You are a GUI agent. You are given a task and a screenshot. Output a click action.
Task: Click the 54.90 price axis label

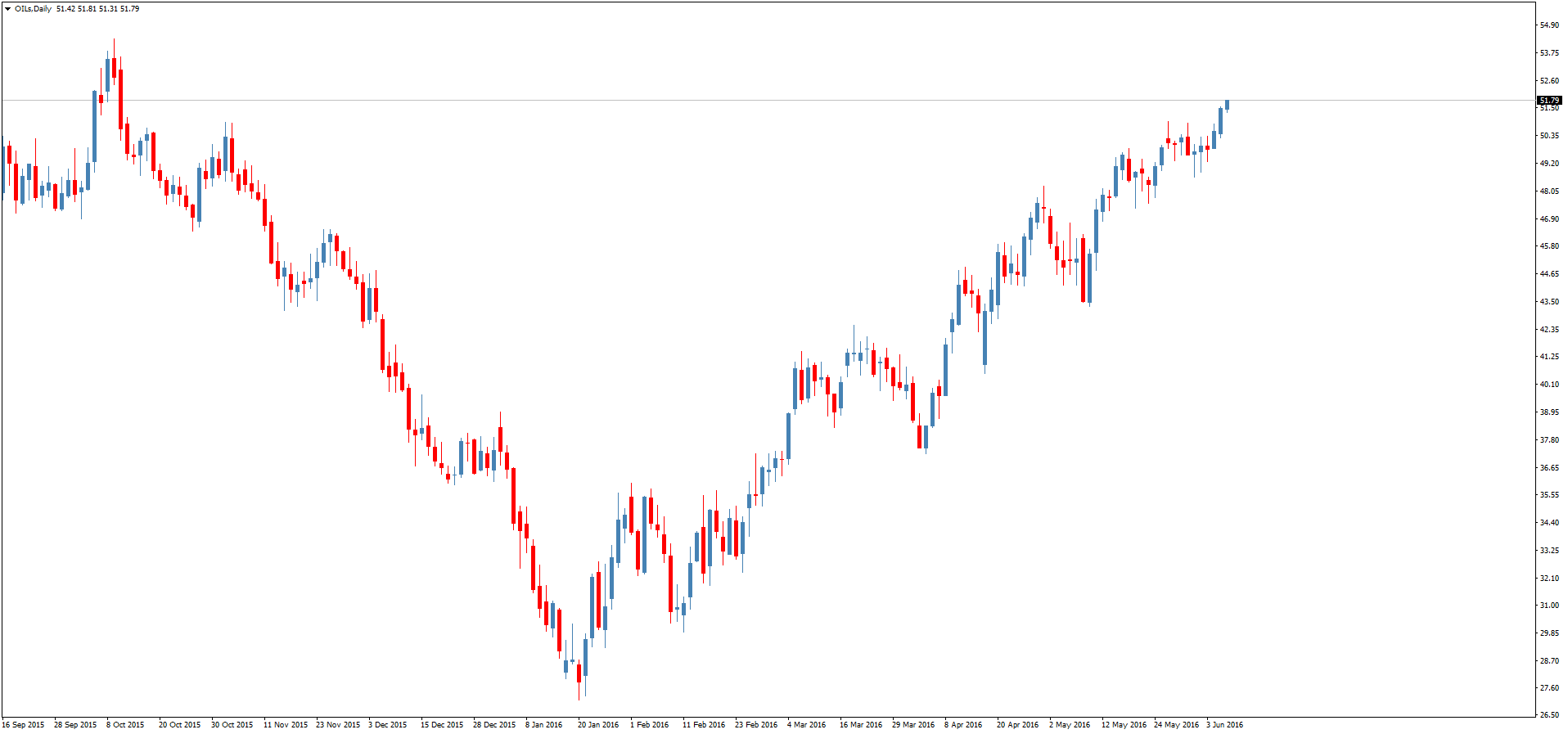pos(1548,25)
